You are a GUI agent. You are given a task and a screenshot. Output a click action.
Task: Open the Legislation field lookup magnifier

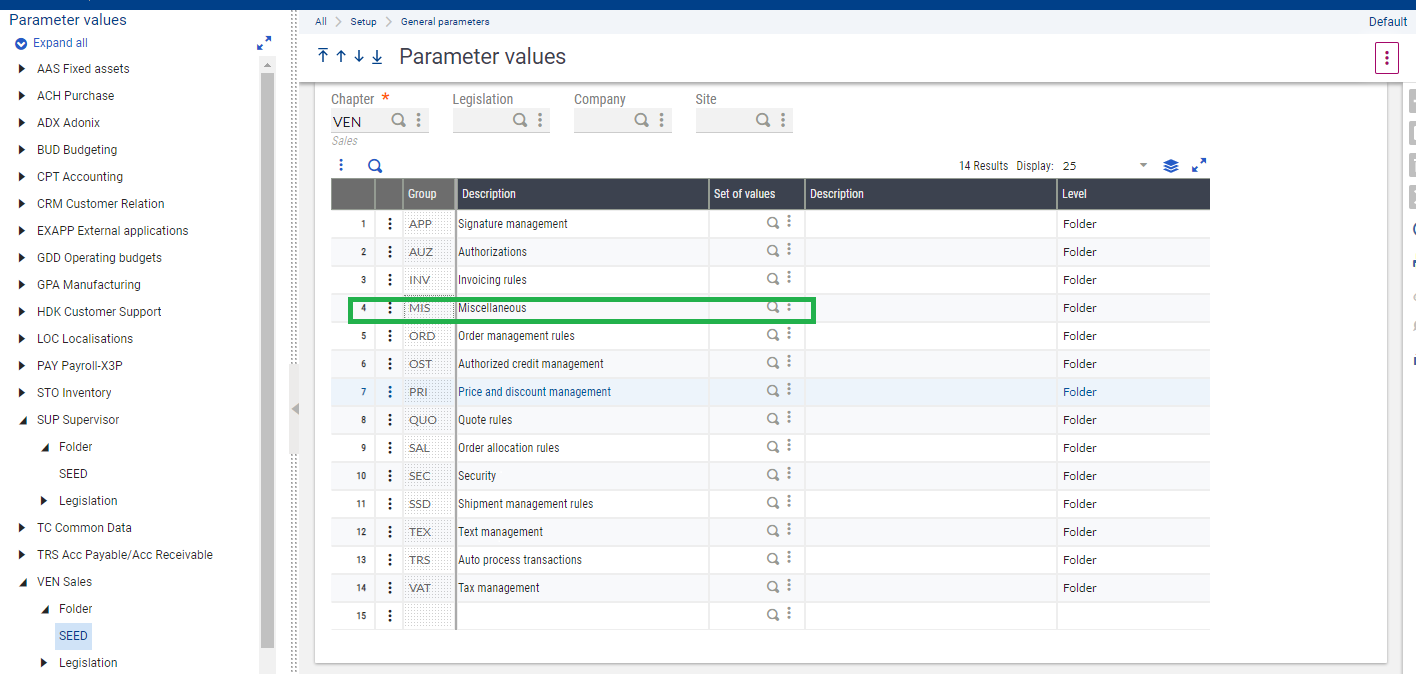[519, 120]
